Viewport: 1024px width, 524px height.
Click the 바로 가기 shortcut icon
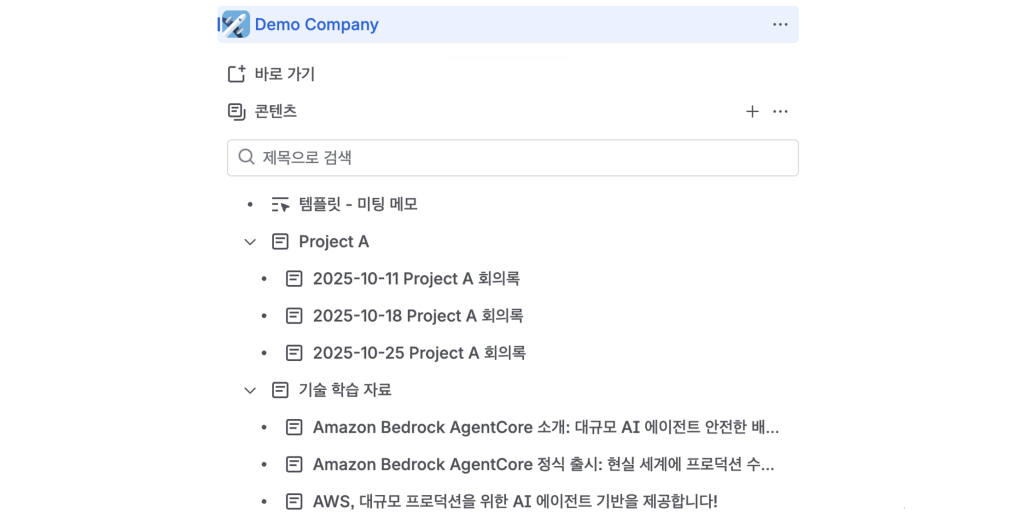(x=237, y=74)
